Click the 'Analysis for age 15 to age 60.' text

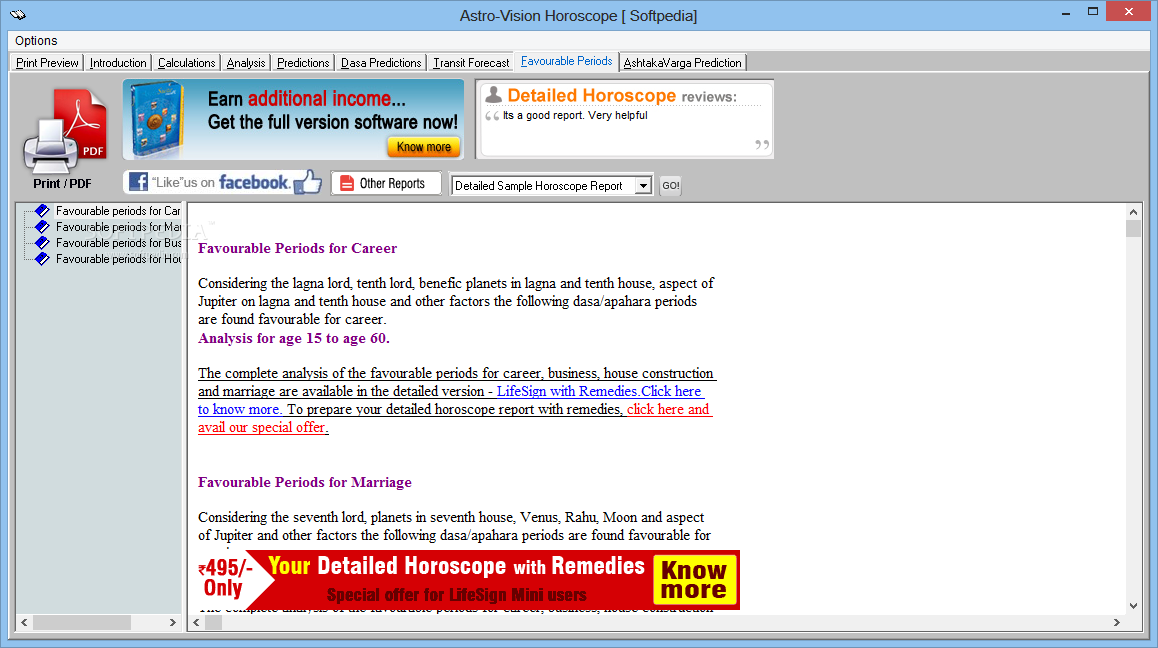pos(294,338)
